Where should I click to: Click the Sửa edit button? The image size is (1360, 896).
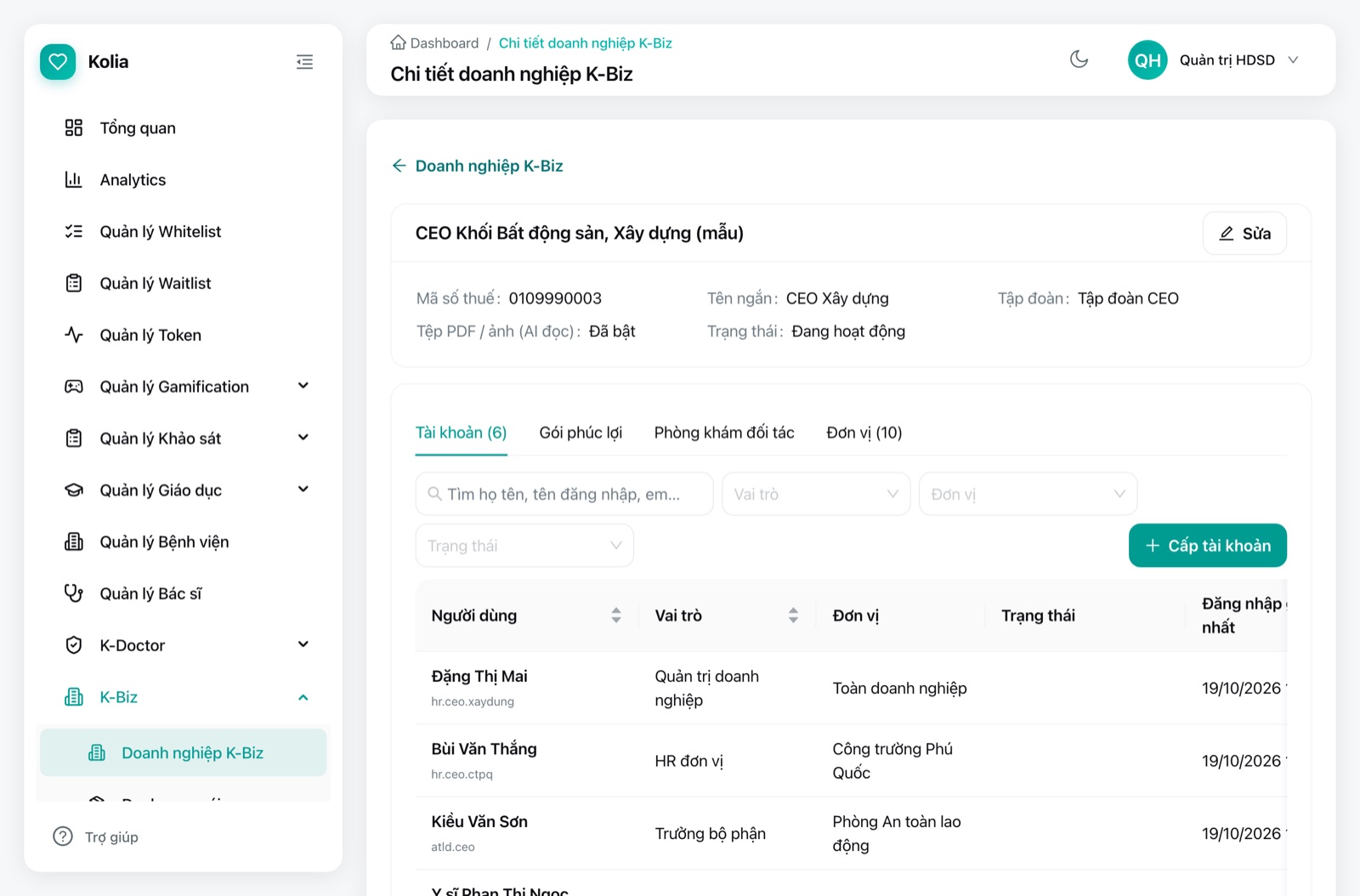click(x=1244, y=234)
